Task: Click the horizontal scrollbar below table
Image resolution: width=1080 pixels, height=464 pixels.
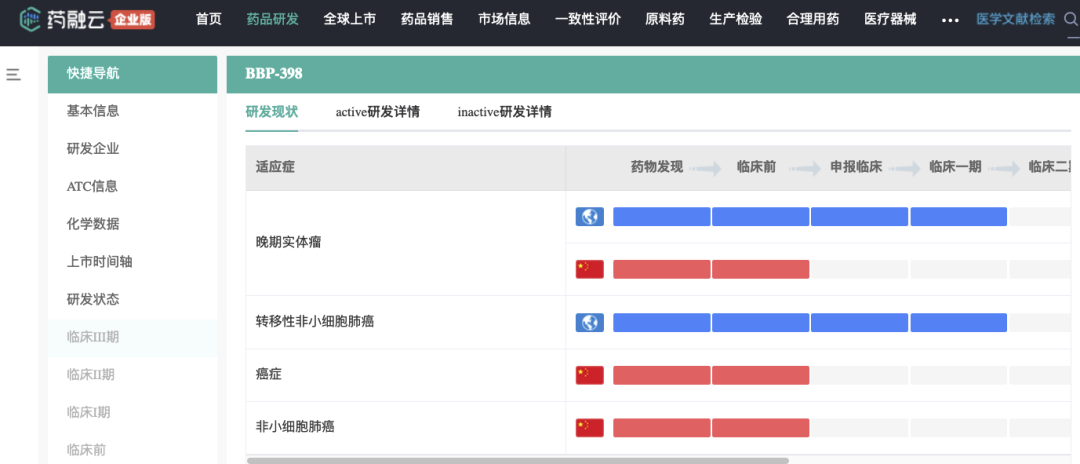Action: (x=517, y=460)
